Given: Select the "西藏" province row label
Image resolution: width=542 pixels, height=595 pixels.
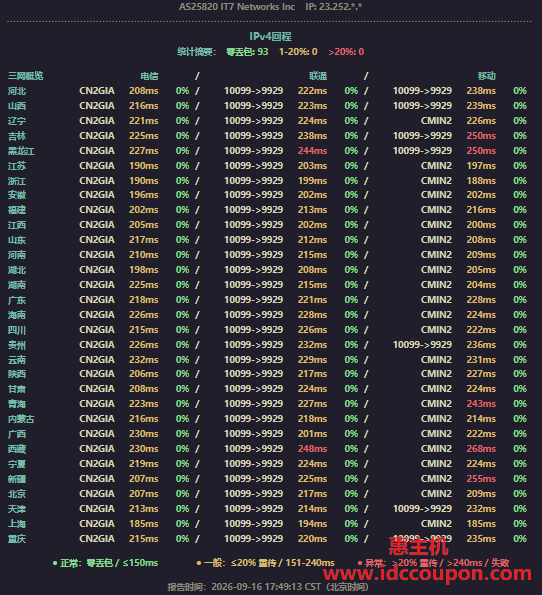Looking at the screenshot, I should click(17, 449).
